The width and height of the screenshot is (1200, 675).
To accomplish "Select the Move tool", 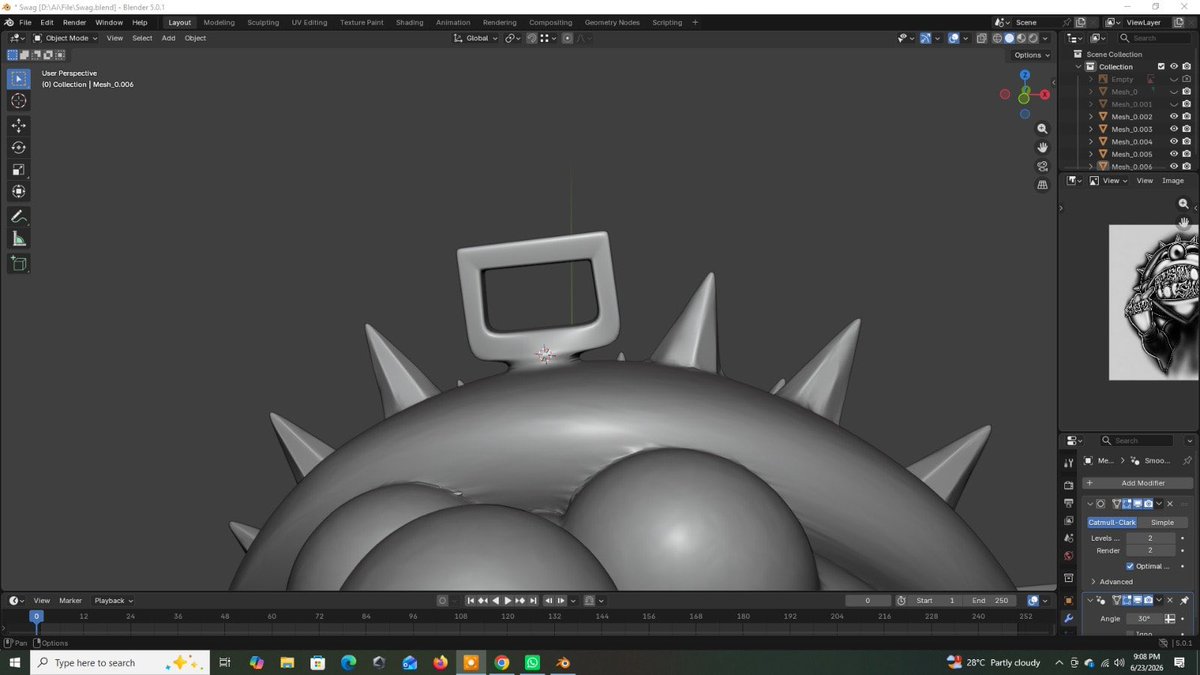I will (18, 125).
